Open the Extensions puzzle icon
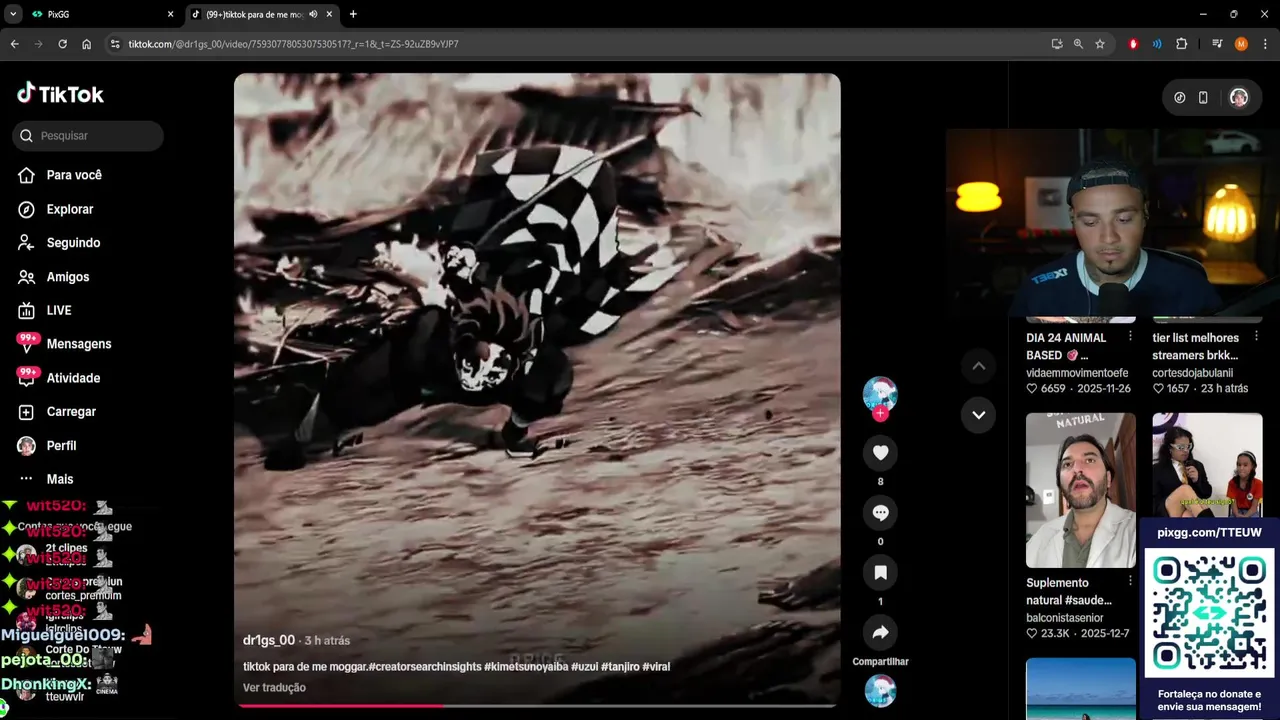Viewport: 1280px width, 720px height. [1181, 44]
